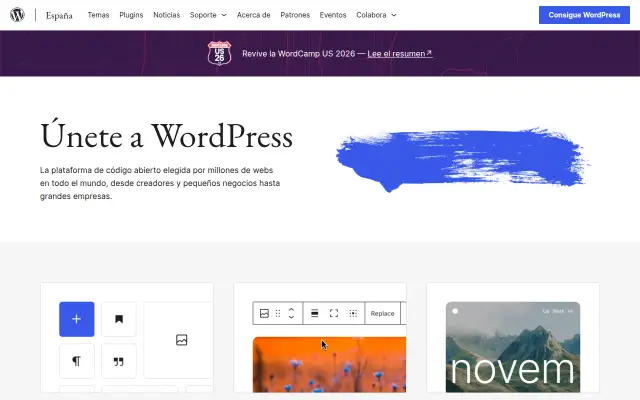This screenshot has height=400, width=640.
Task: Open Acerca de page
Action: [253, 15]
